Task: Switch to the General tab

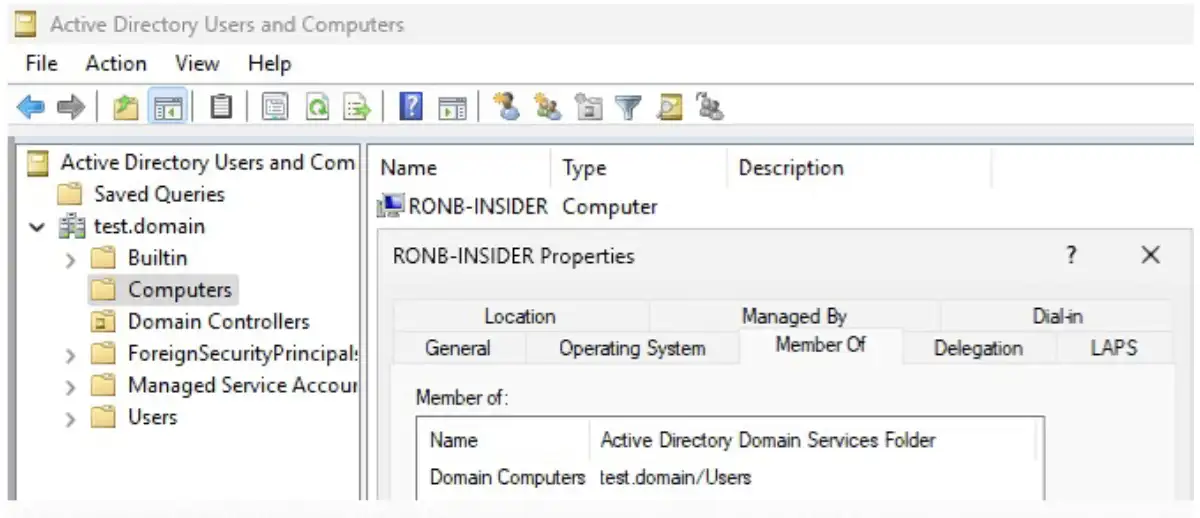Action: coord(458,348)
